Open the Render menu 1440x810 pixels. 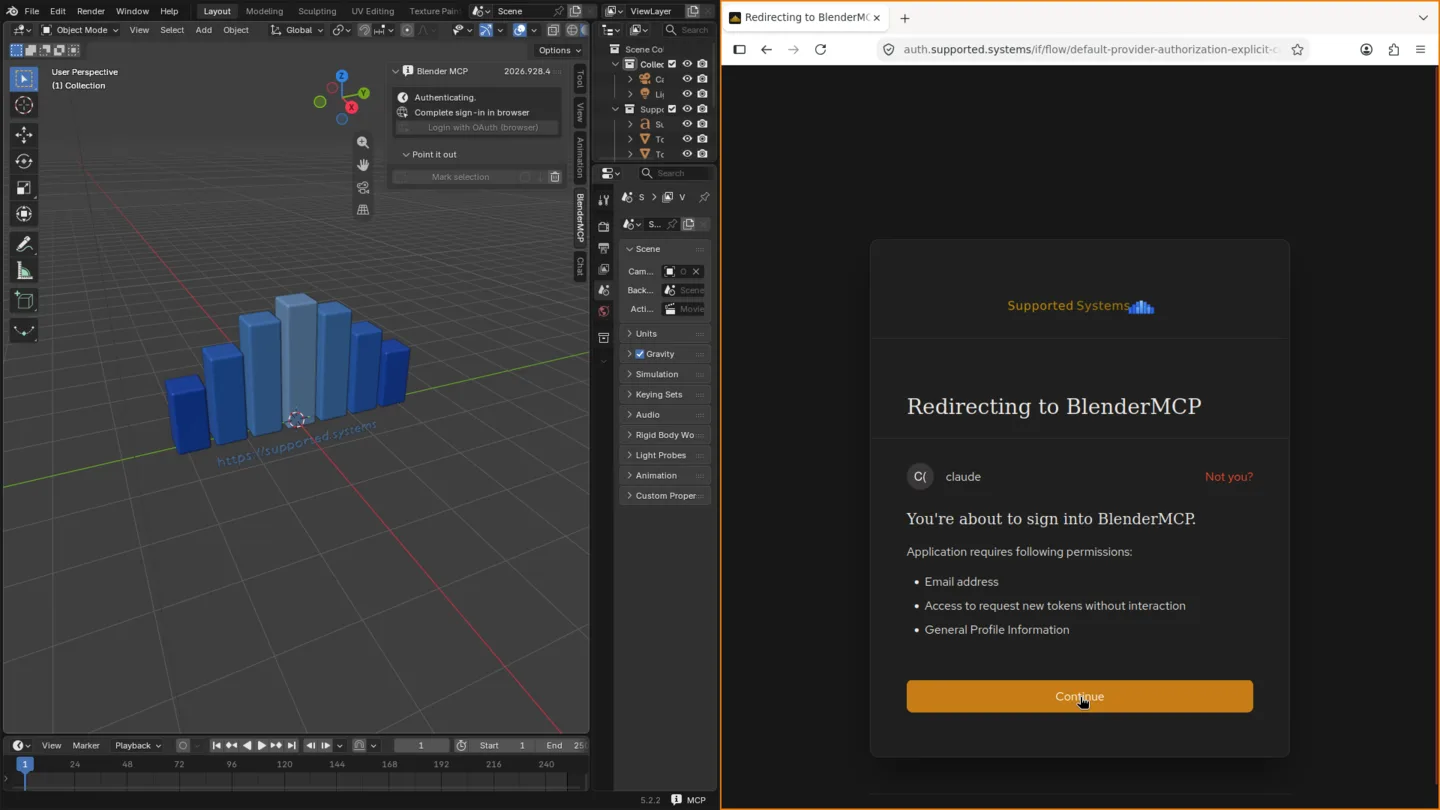[x=90, y=11]
